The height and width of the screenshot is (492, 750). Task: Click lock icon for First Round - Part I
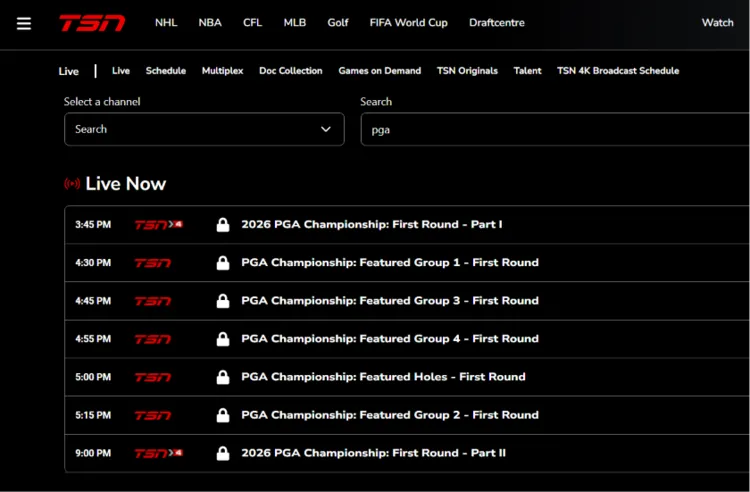pyautogui.click(x=223, y=225)
